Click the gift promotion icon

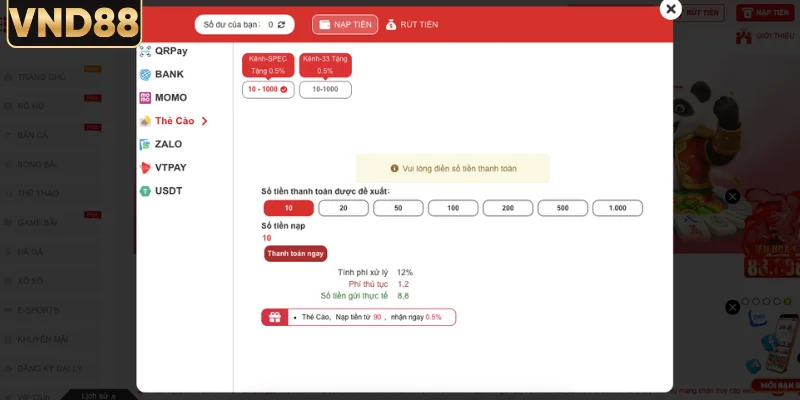click(x=275, y=317)
